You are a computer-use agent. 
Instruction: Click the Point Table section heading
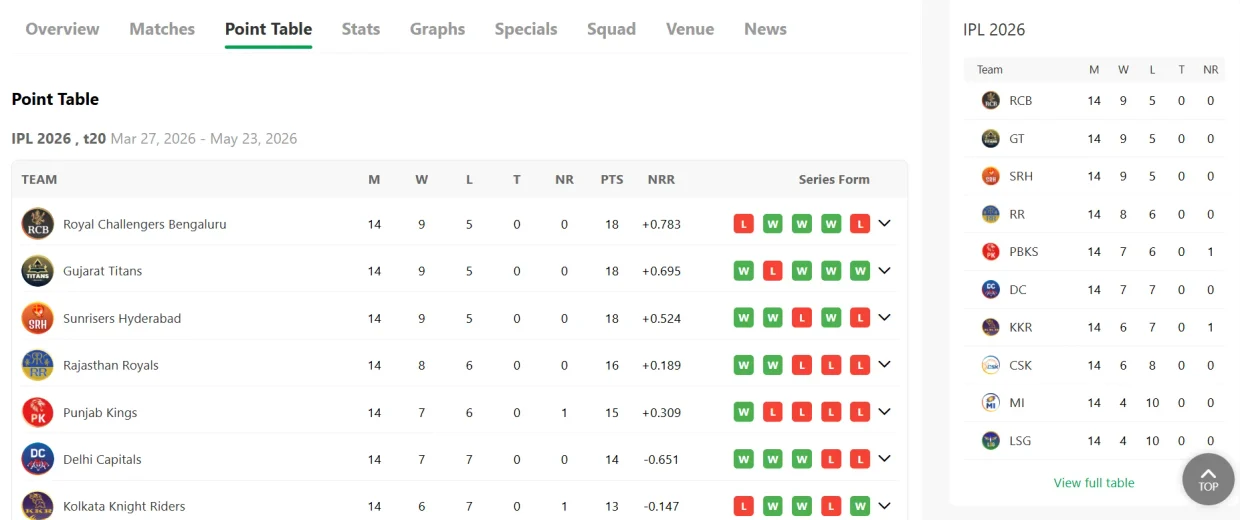click(x=55, y=99)
